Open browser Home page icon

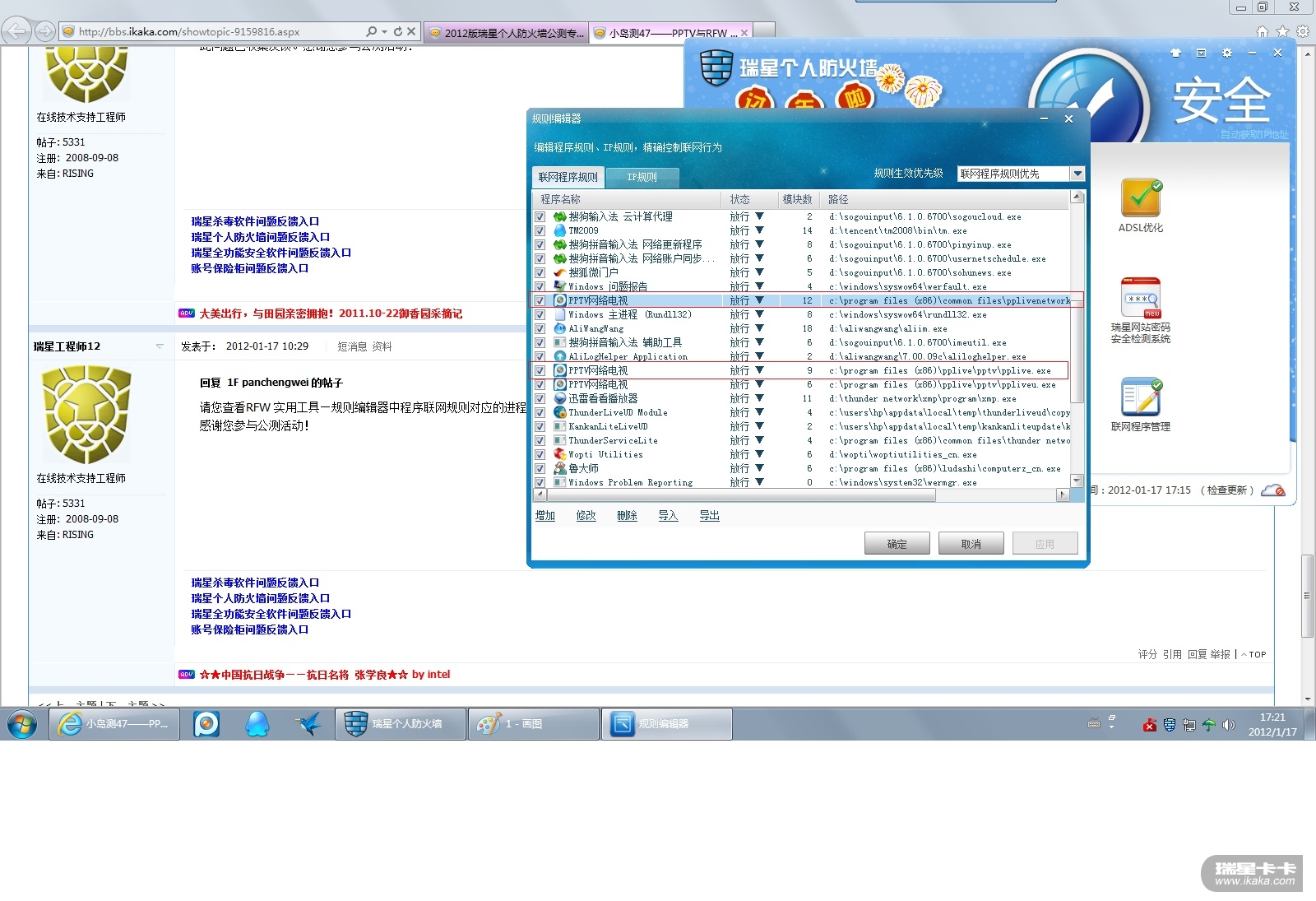point(1263,31)
